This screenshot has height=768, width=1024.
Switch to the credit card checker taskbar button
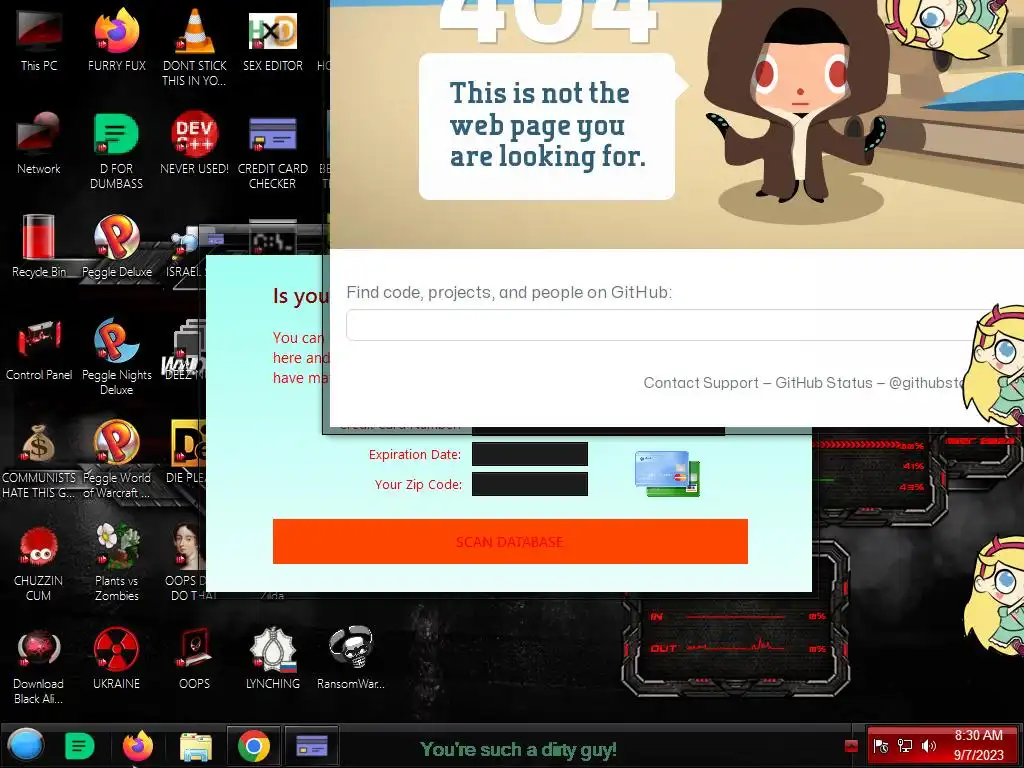point(312,745)
